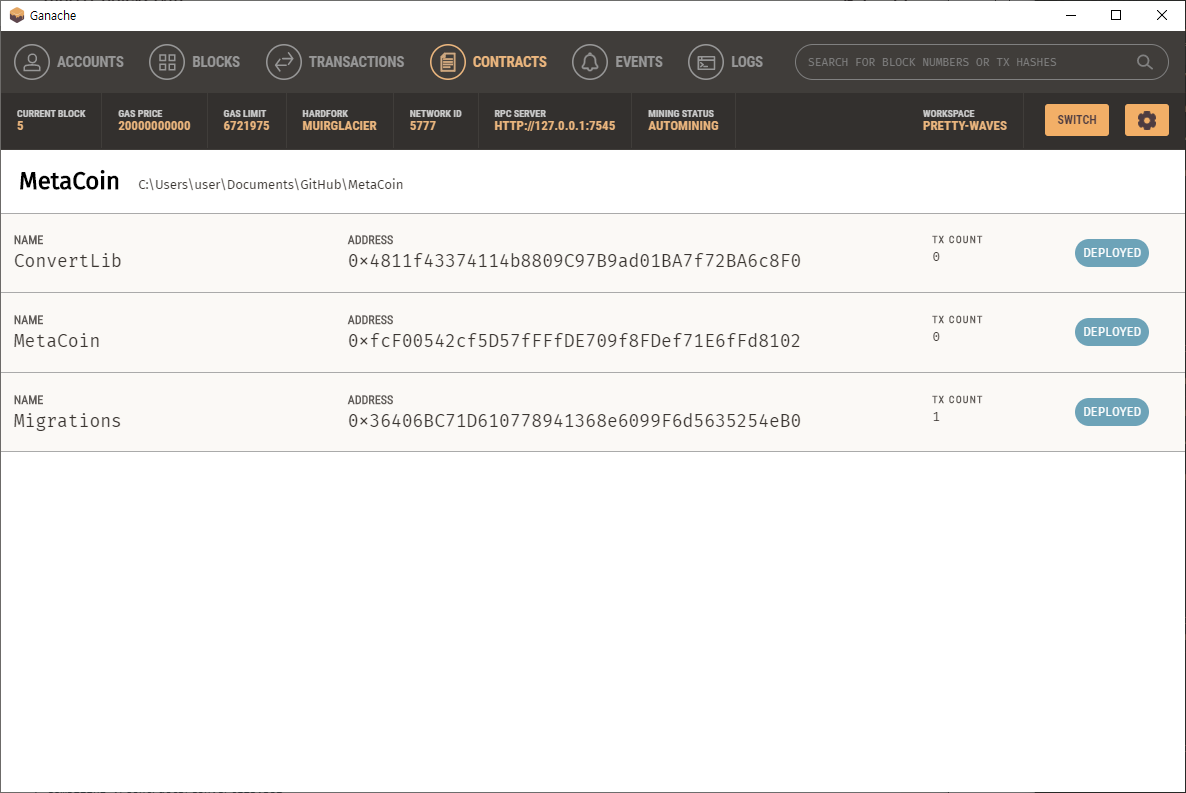Click the Events bell icon

[590, 62]
